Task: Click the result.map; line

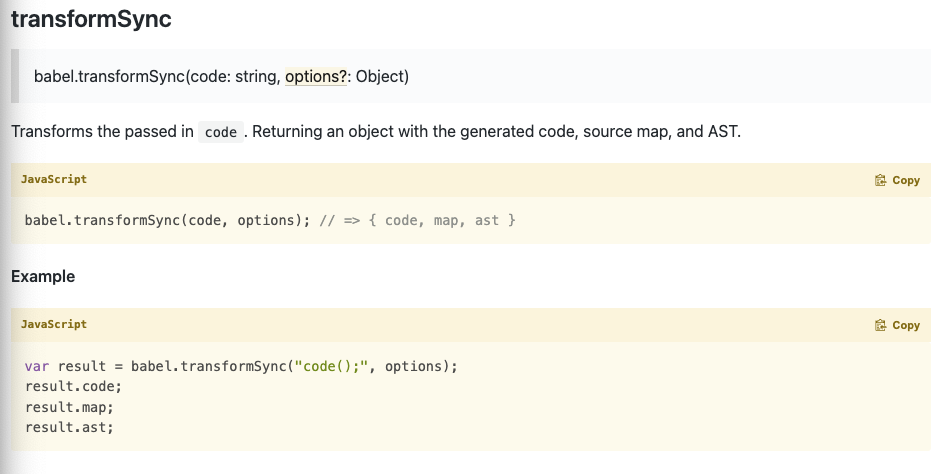Action: (69, 407)
